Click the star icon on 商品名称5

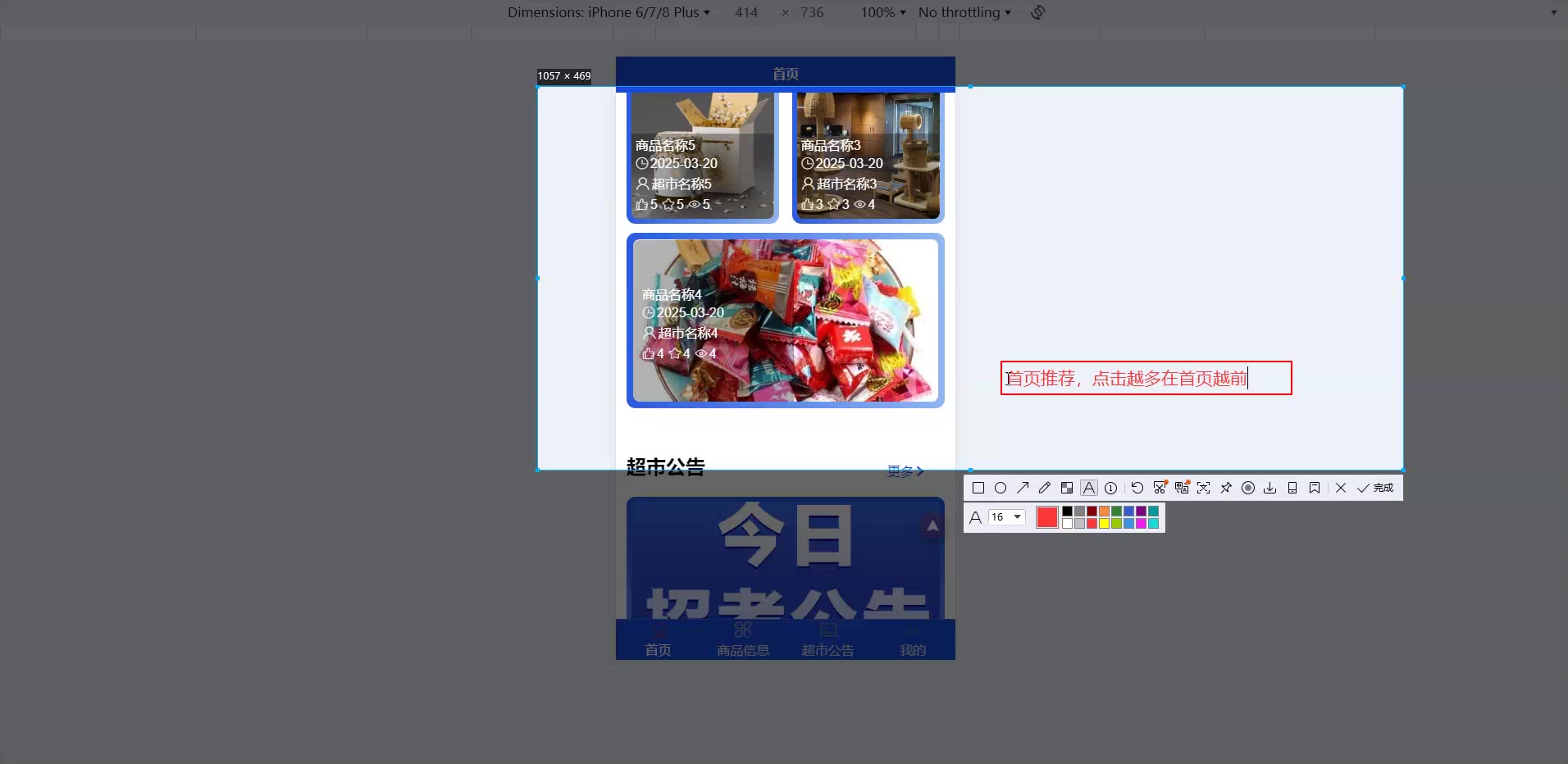point(668,204)
